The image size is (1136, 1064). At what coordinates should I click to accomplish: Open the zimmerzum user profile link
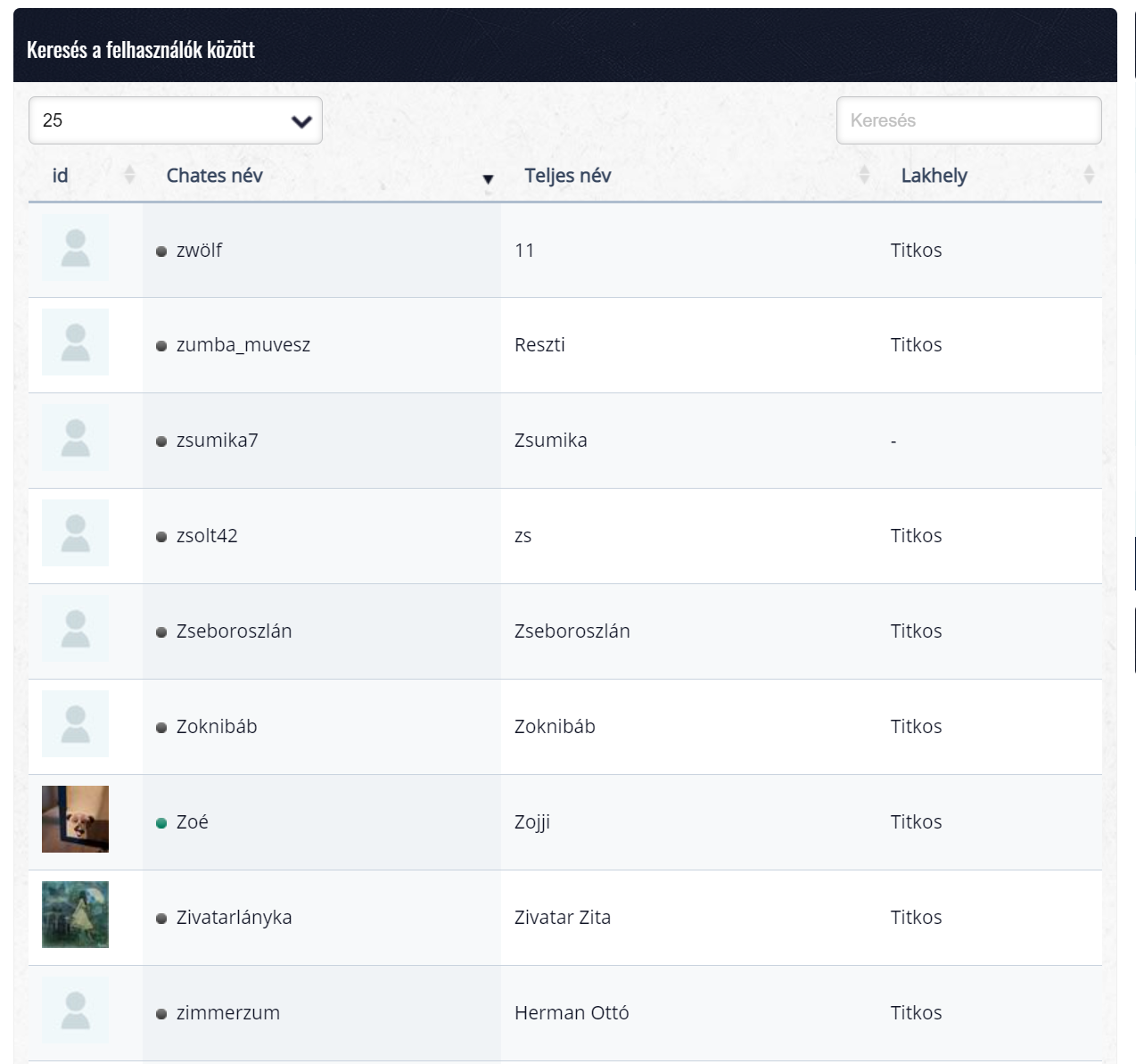[x=227, y=1013]
